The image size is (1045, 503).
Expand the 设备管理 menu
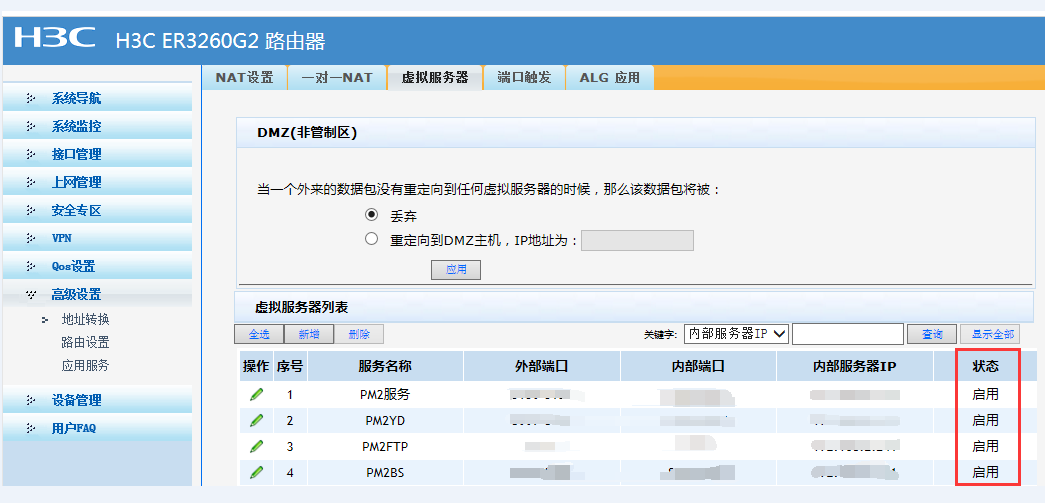click(x=97, y=400)
